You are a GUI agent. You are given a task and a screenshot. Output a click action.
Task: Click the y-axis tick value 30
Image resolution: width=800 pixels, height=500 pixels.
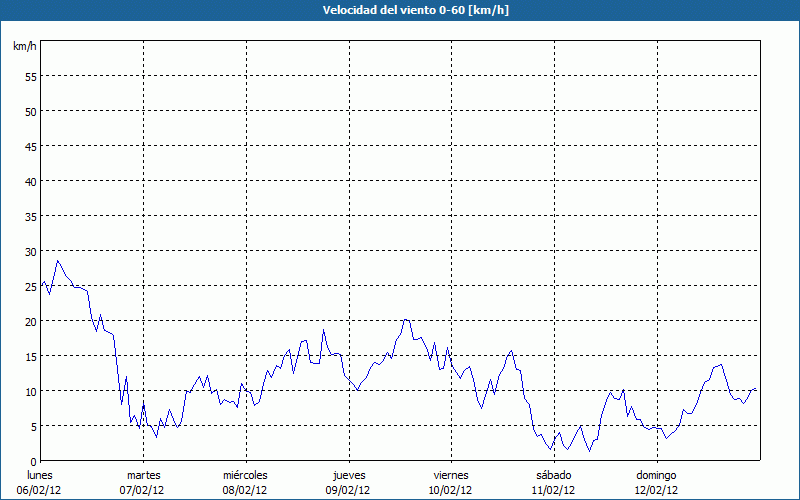(x=30, y=251)
